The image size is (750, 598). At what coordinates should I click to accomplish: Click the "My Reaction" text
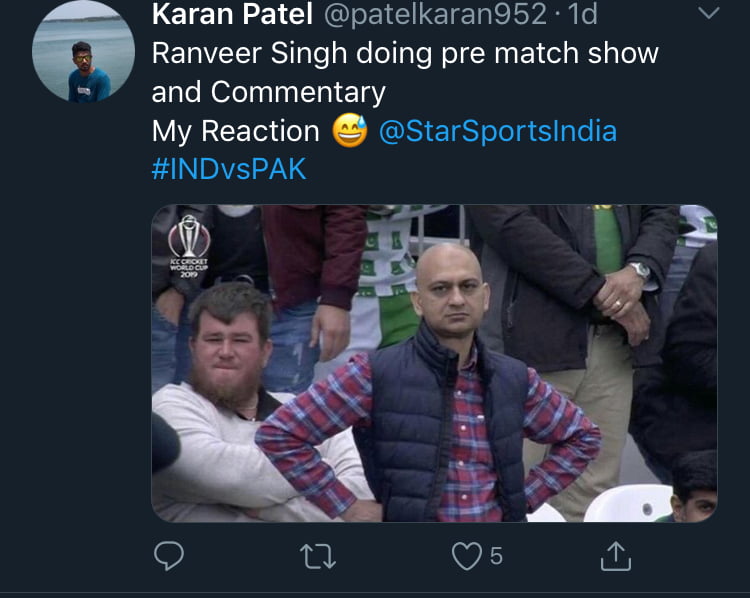[x=235, y=131]
